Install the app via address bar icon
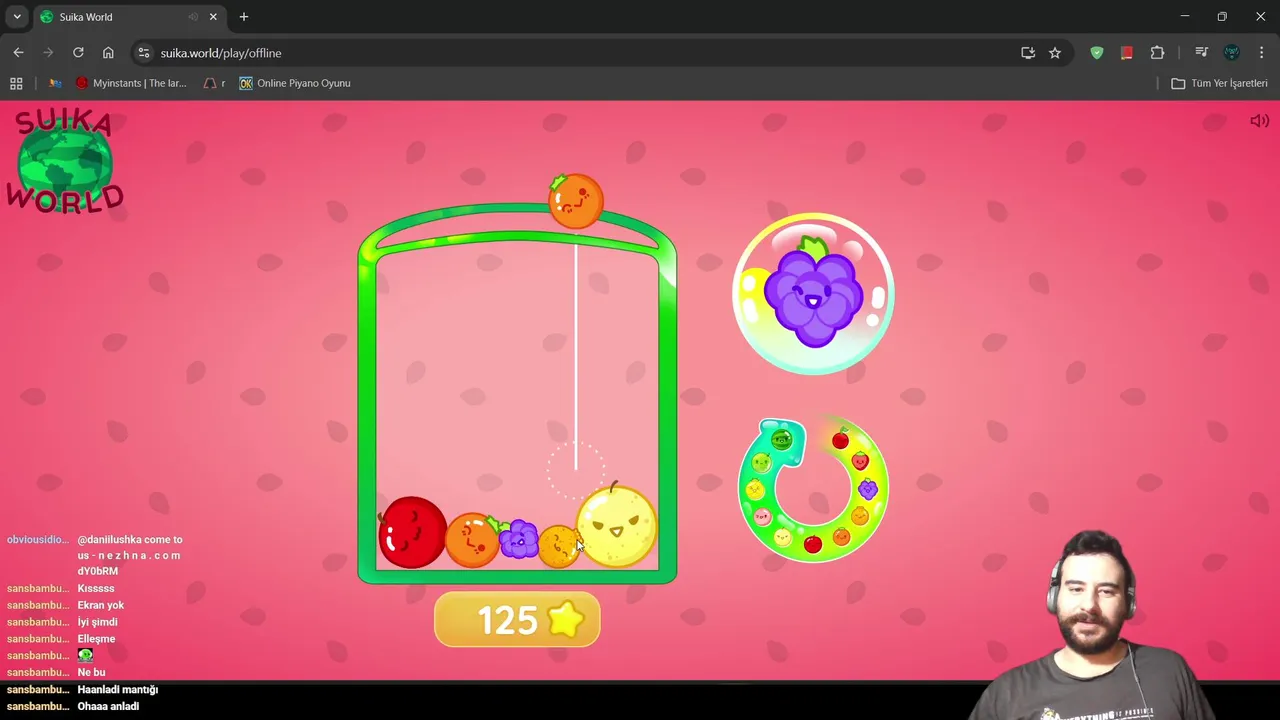Viewport: 1280px width, 720px height. (1028, 53)
